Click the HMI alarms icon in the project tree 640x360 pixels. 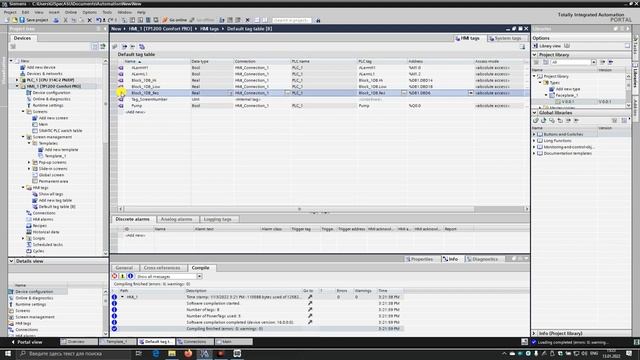29,219
